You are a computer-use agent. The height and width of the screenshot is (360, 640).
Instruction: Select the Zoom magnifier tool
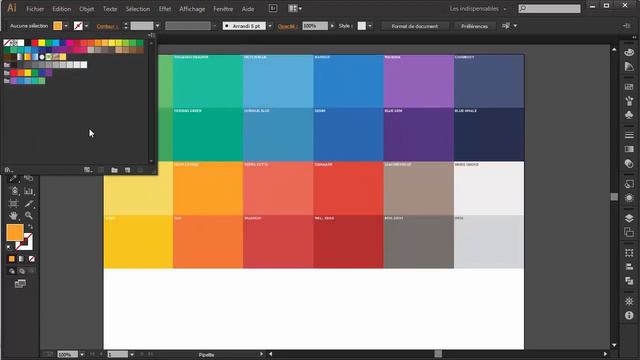click(29, 215)
